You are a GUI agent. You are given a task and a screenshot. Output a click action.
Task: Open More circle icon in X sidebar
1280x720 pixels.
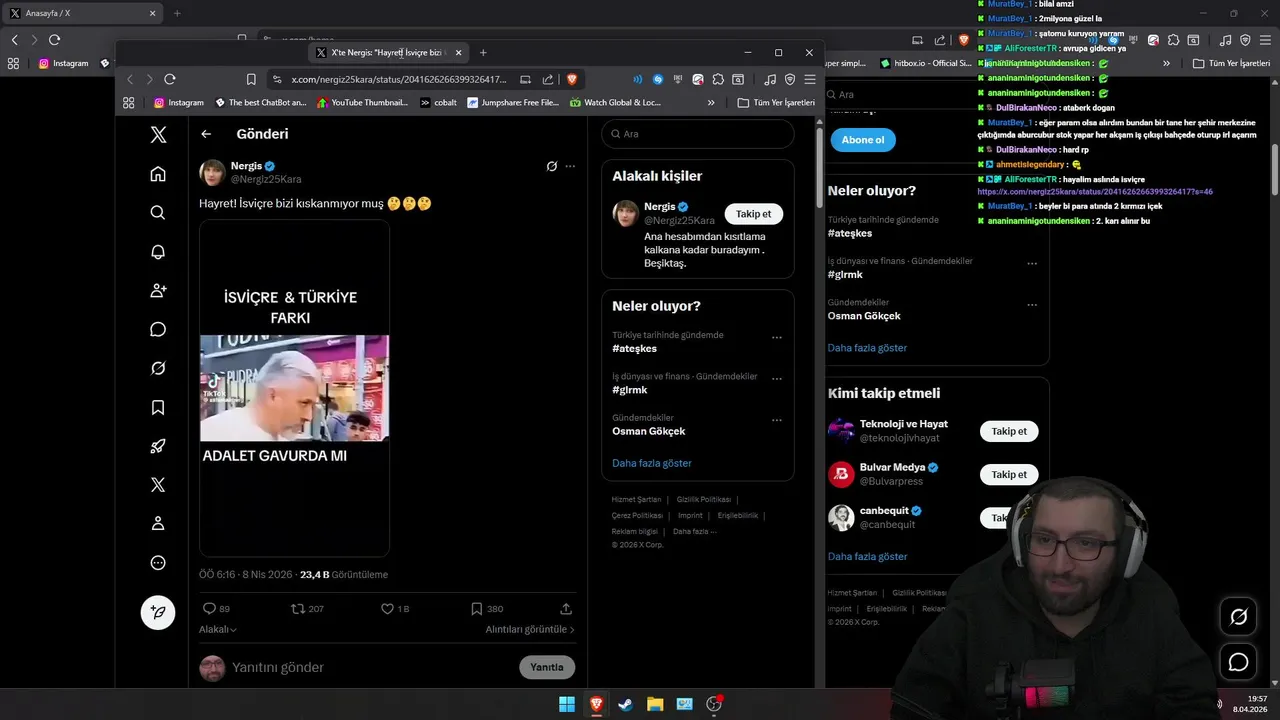click(158, 563)
